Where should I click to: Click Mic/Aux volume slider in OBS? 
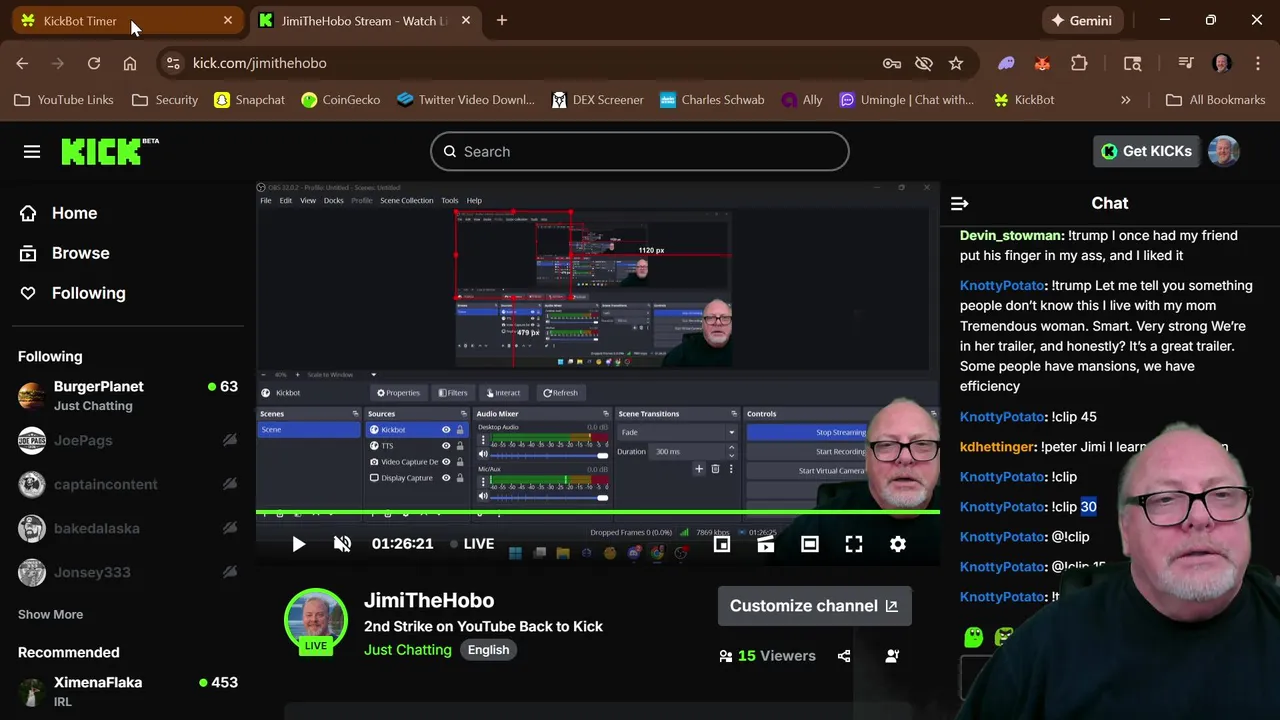click(x=548, y=496)
